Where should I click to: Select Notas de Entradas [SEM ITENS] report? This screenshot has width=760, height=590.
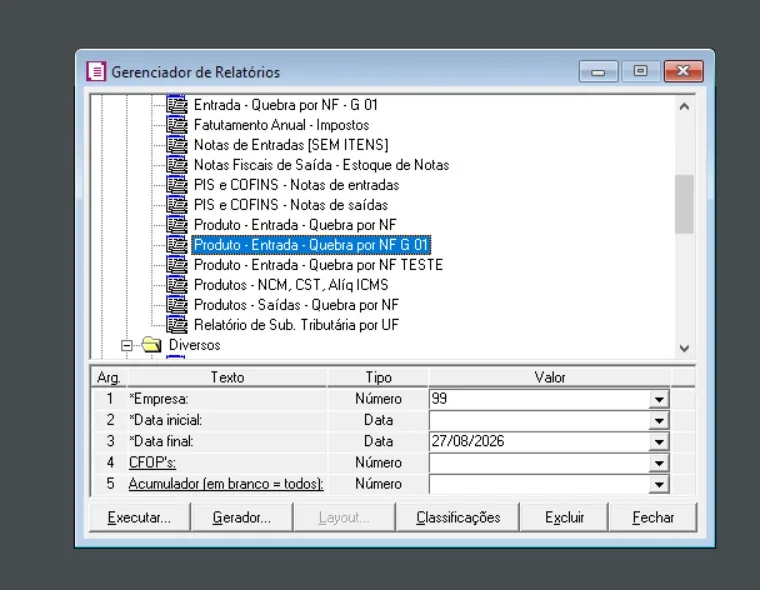[291, 145]
